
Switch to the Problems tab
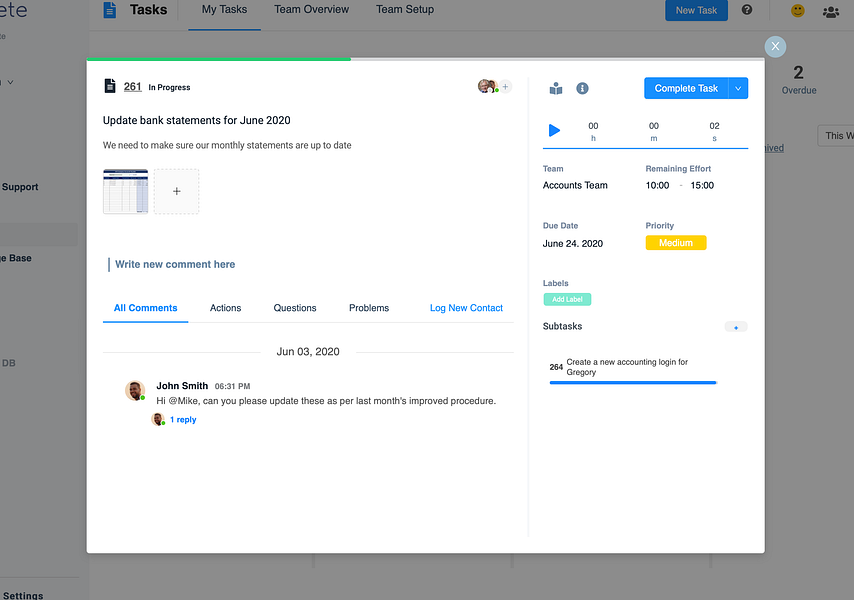(369, 308)
